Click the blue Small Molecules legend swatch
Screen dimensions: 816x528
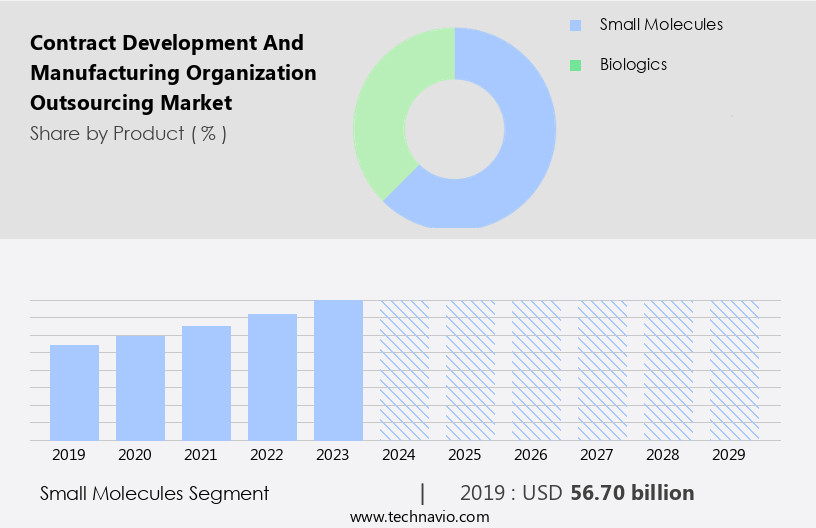point(575,25)
